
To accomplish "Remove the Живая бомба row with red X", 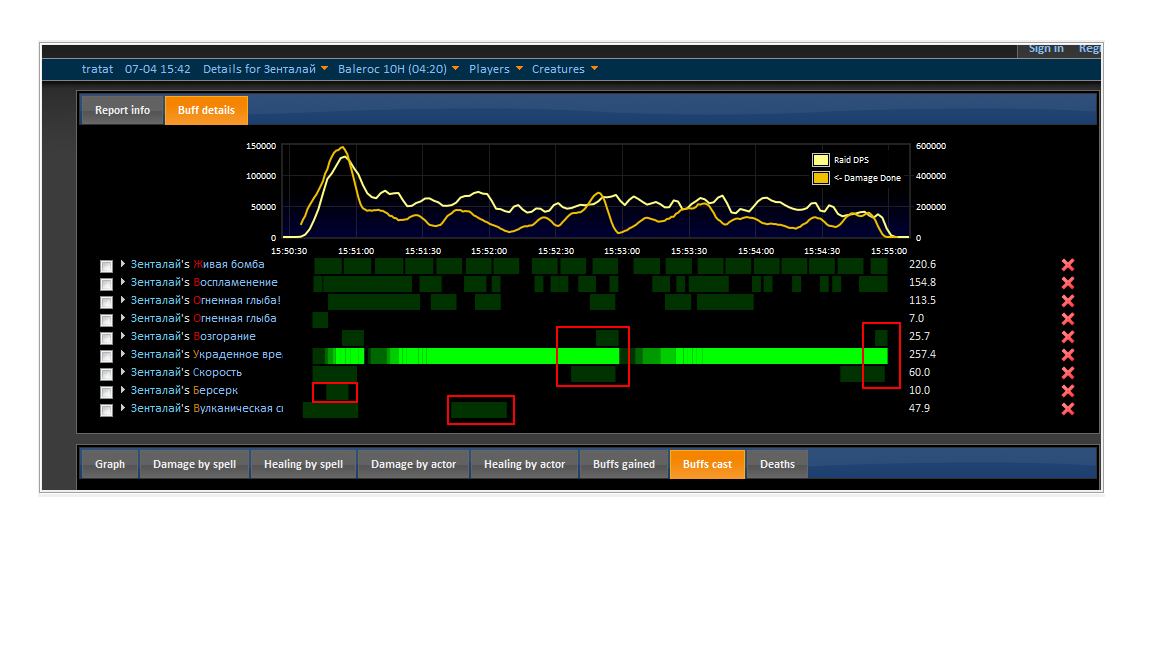I will tap(1067, 265).
